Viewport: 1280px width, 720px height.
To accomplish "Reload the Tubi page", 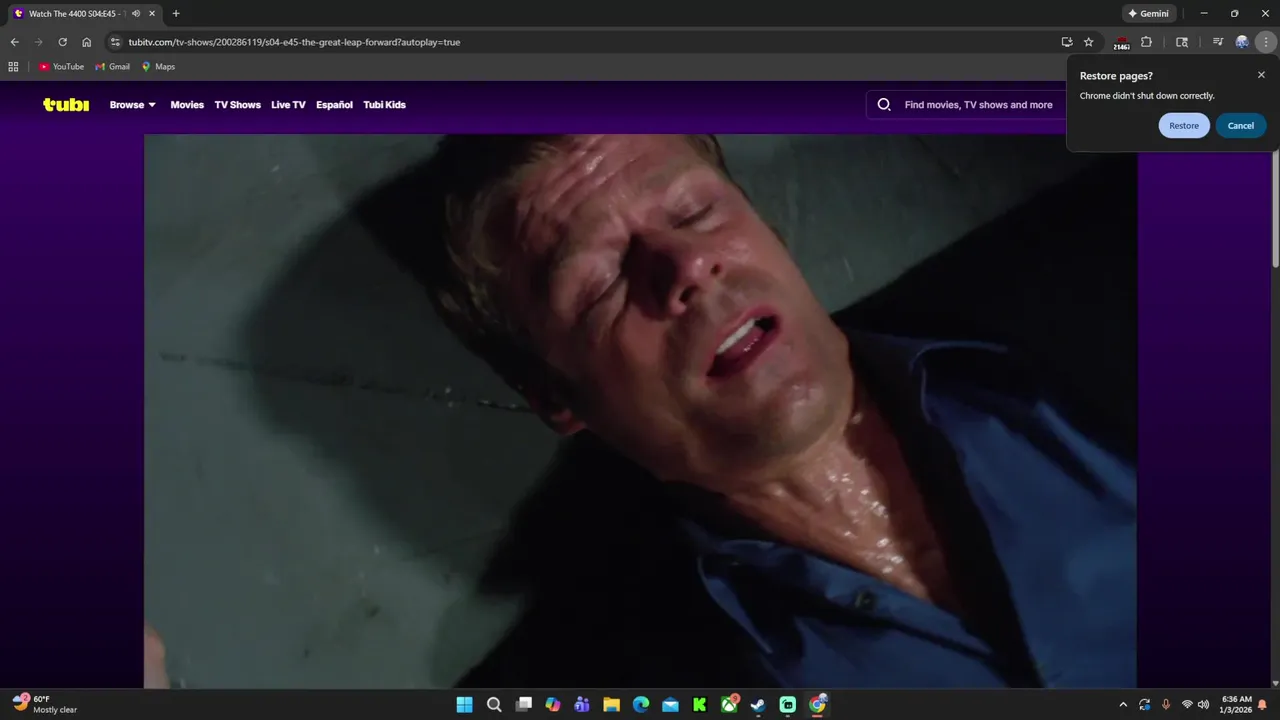I will pos(62,42).
